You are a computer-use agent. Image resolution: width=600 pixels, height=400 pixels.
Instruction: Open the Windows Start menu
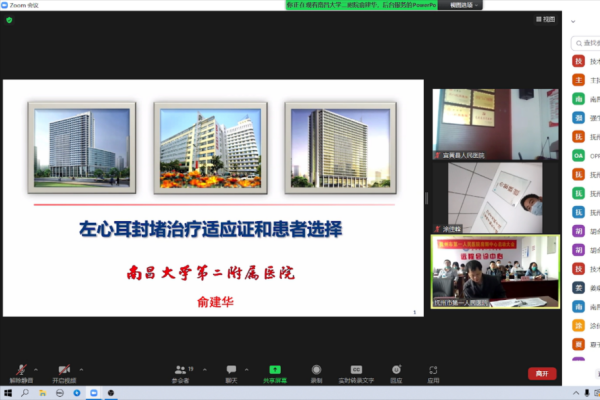8,393
